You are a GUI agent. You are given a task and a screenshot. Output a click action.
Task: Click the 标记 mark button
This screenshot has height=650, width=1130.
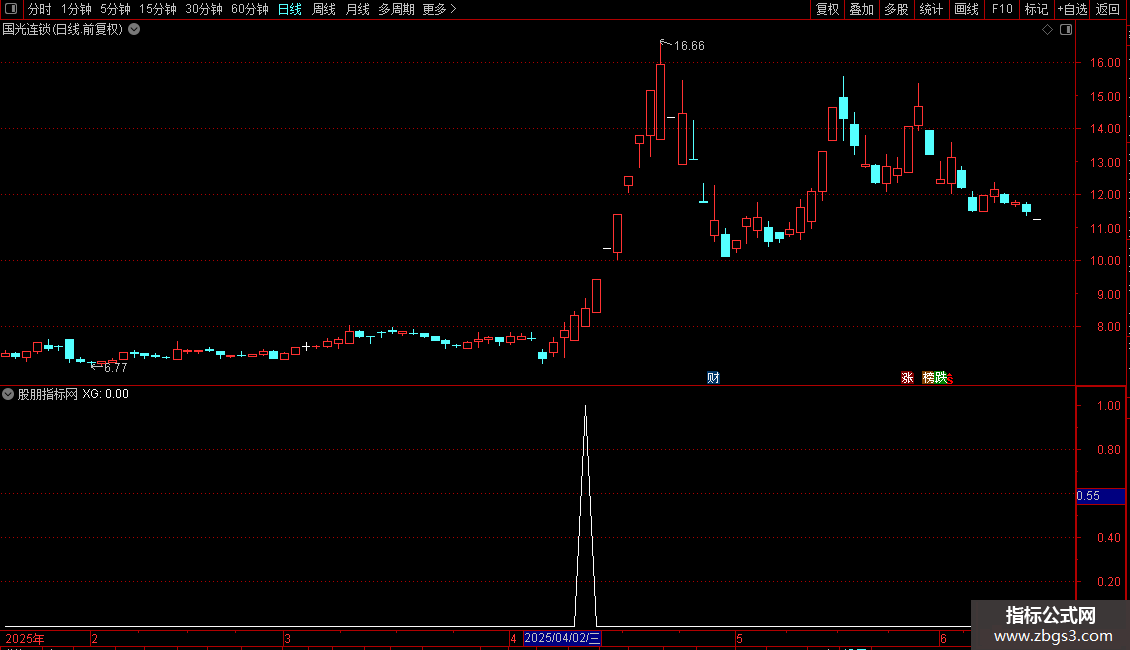[x=1036, y=9]
